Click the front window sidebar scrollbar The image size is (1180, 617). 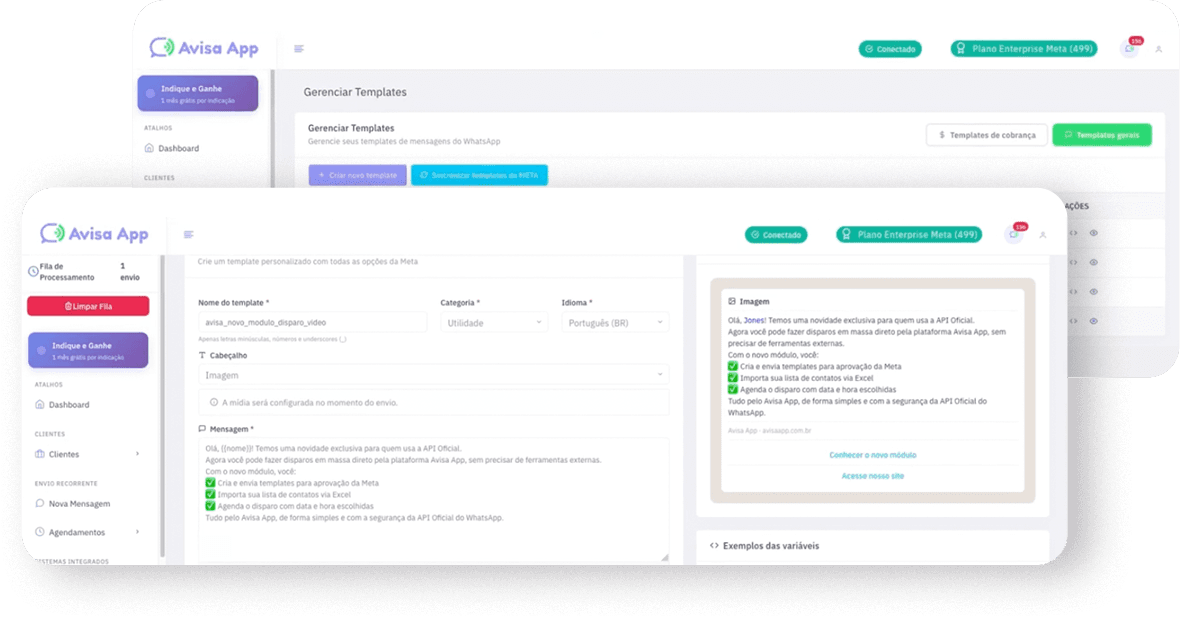(163, 406)
